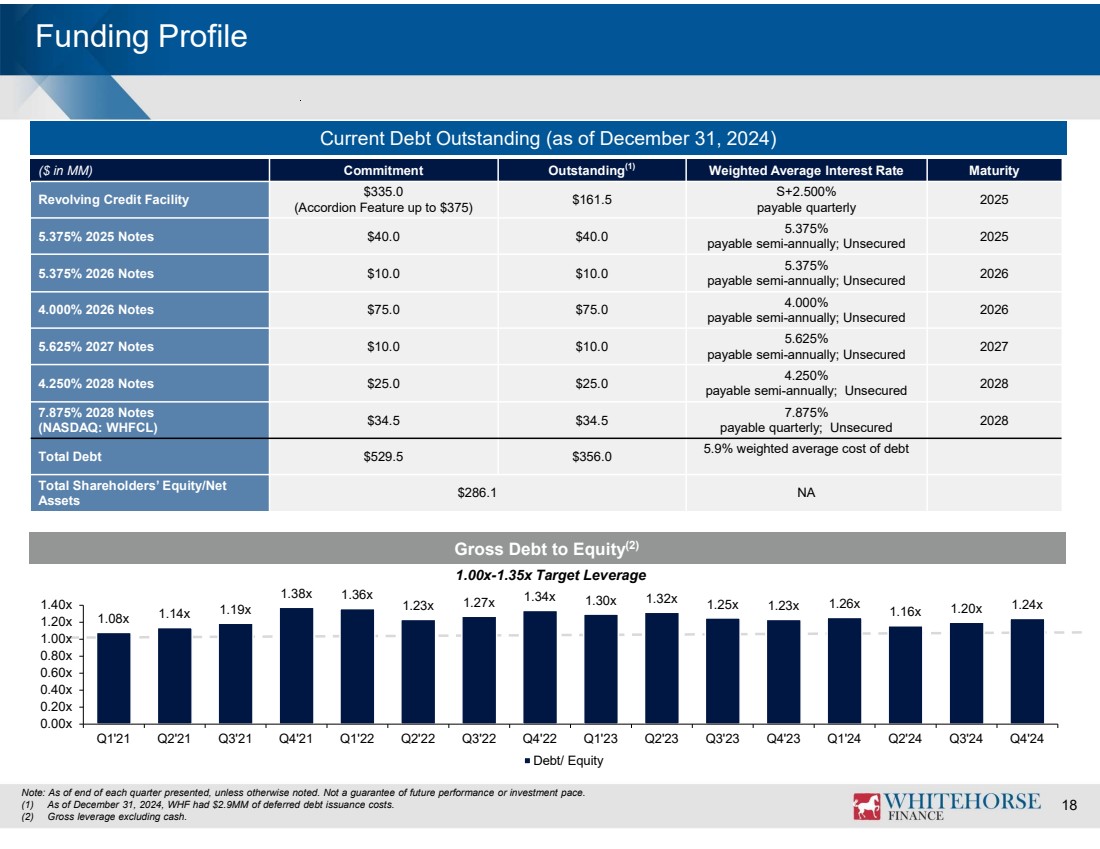Click the 'Maturity' column header
The height and width of the screenshot is (849, 1100).
click(x=994, y=171)
